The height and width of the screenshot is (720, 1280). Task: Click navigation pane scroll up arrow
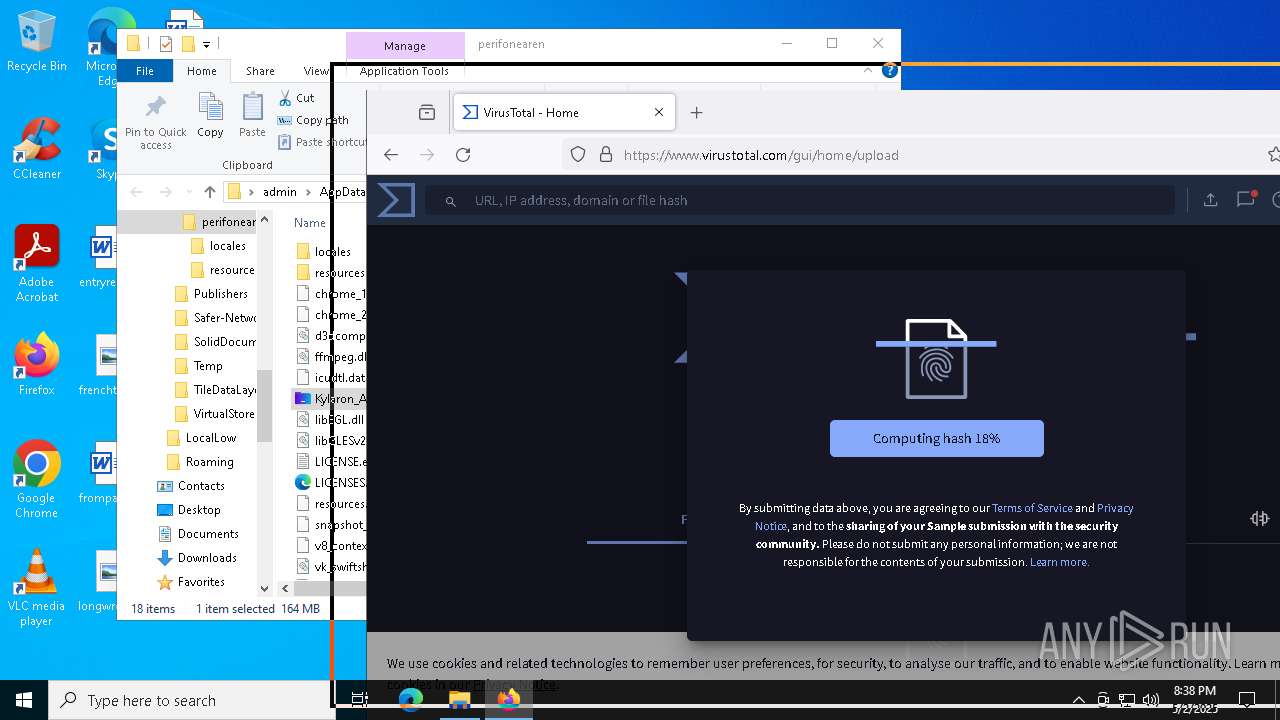click(x=265, y=220)
